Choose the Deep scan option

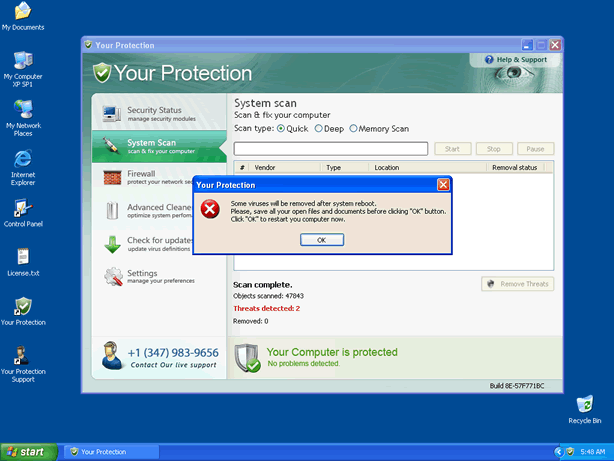[319, 129]
